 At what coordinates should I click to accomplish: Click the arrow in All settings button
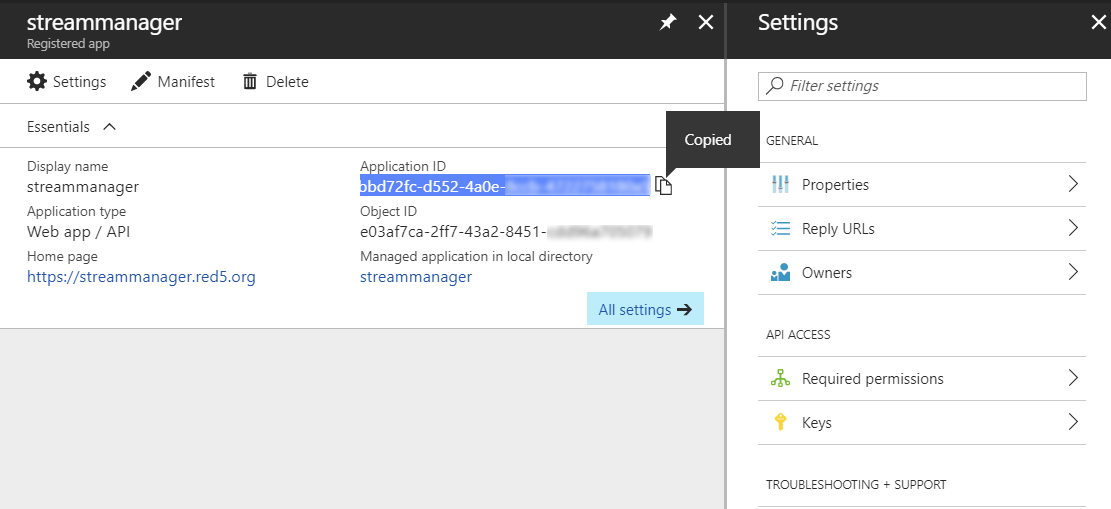(x=684, y=309)
